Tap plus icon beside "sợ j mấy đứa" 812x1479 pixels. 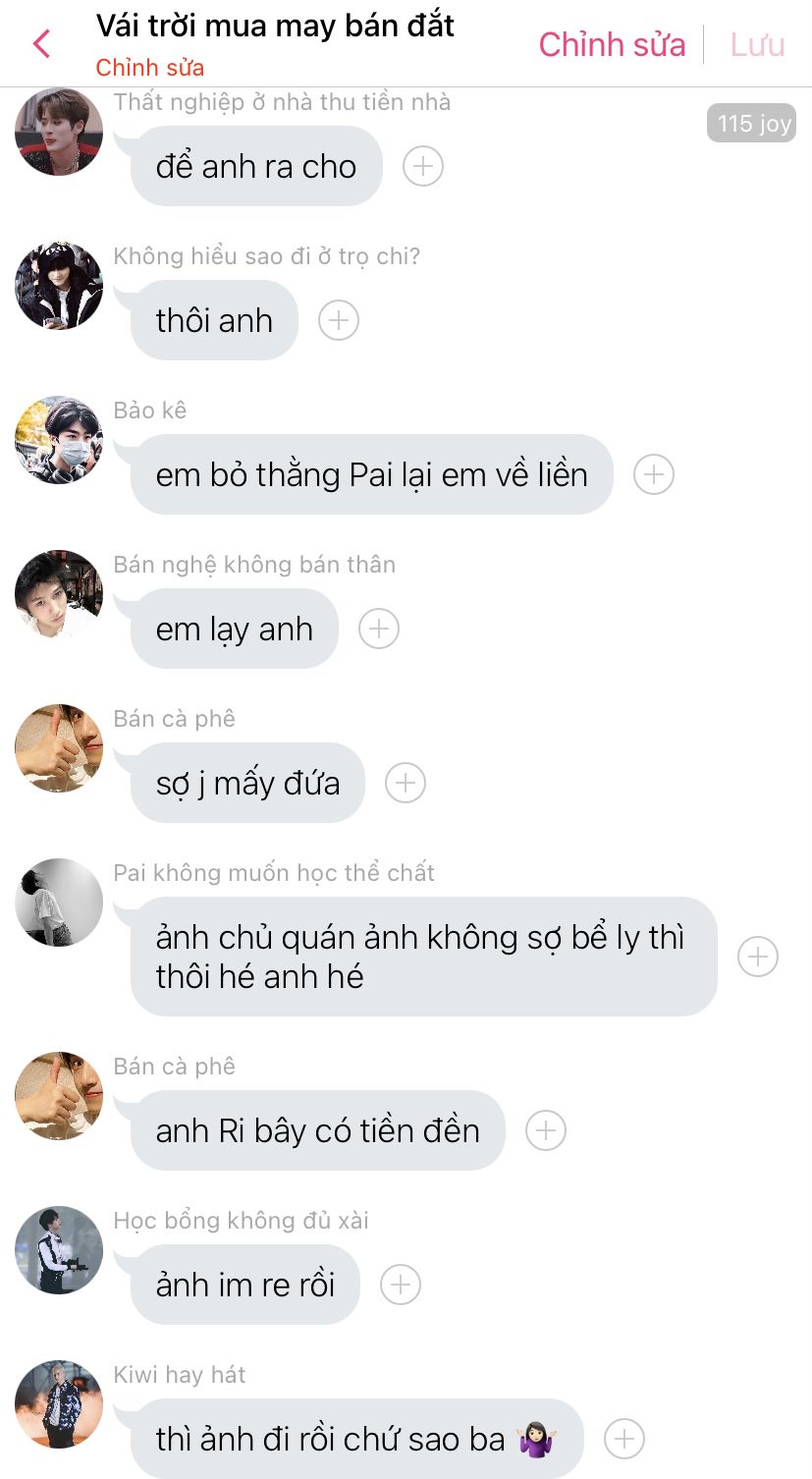pos(406,783)
